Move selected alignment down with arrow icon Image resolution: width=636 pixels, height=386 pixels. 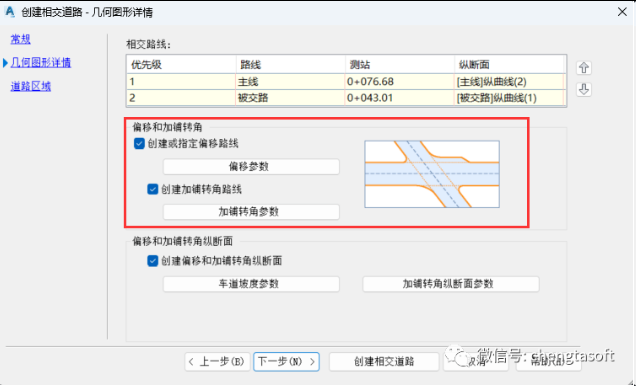click(584, 89)
